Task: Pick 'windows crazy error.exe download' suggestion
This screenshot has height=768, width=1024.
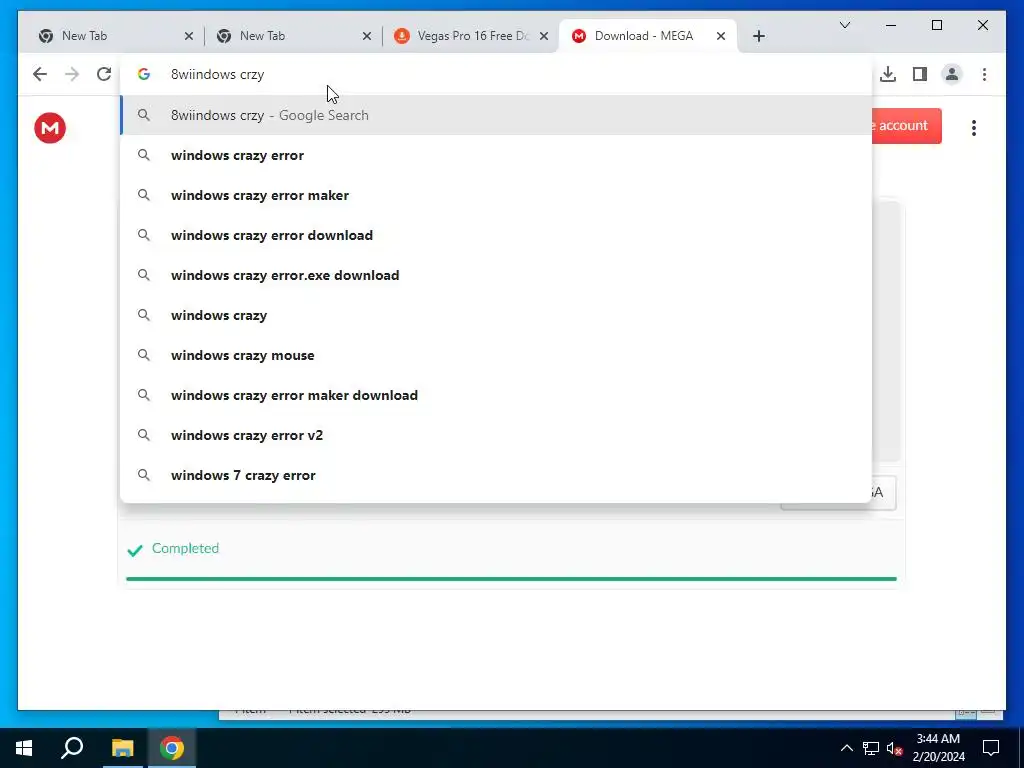Action: click(496, 275)
